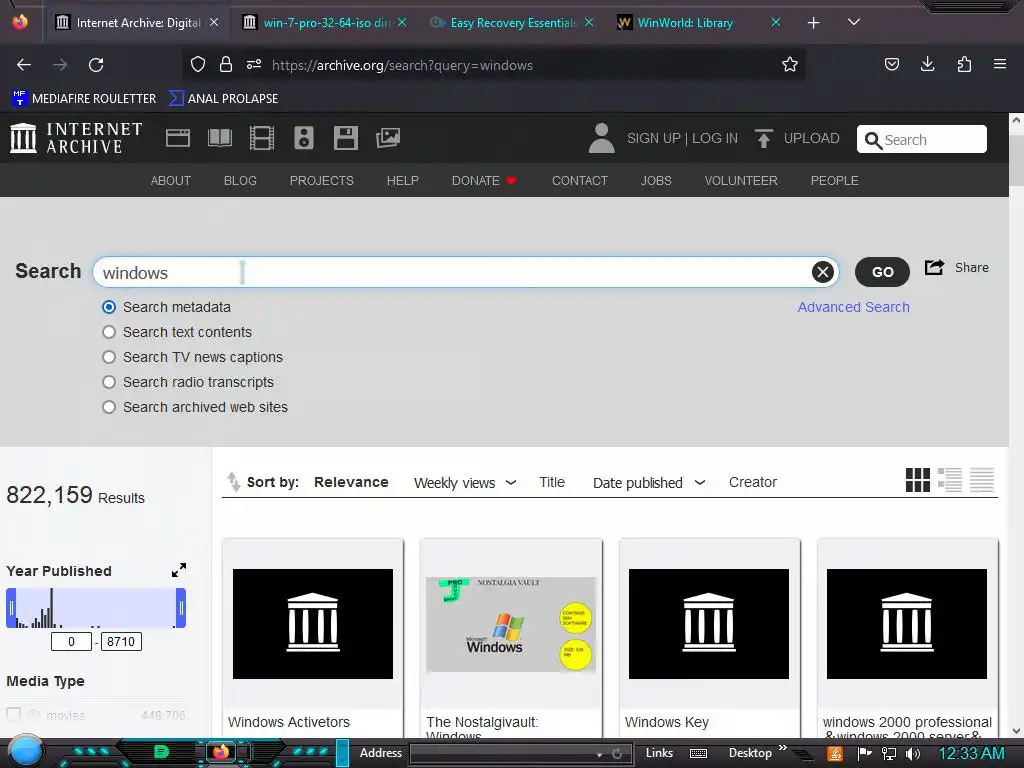This screenshot has width=1024, height=768.
Task: Open Firefox extensions menu
Action: coord(964,64)
